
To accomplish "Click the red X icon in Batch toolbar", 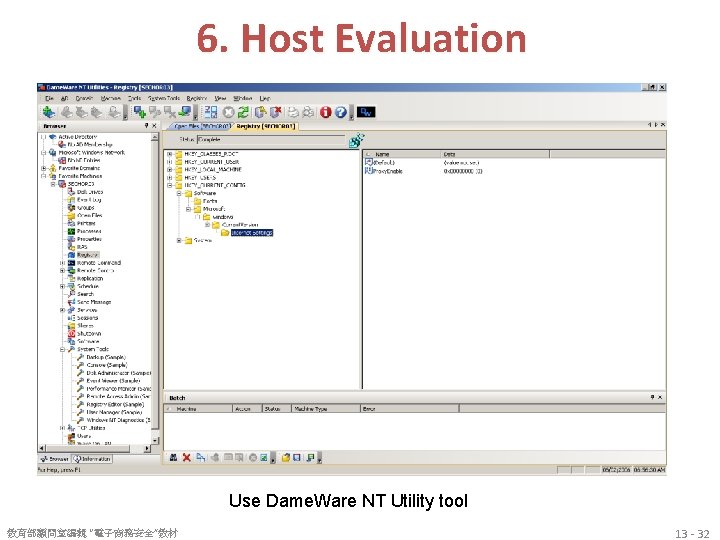I will (186, 457).
